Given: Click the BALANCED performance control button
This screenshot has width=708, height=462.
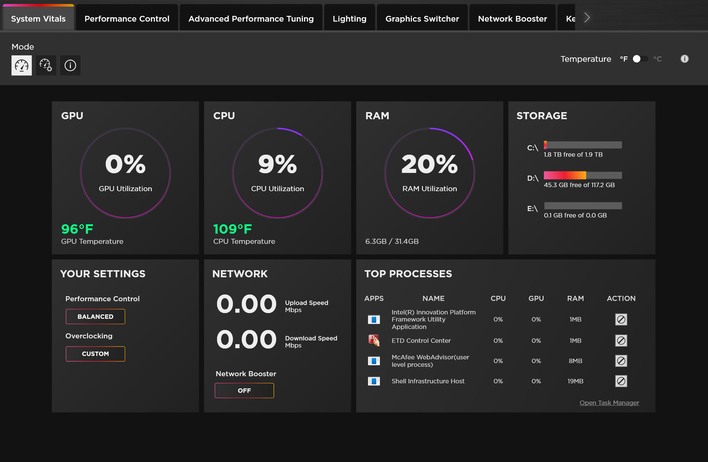Looking at the screenshot, I should click(95, 316).
